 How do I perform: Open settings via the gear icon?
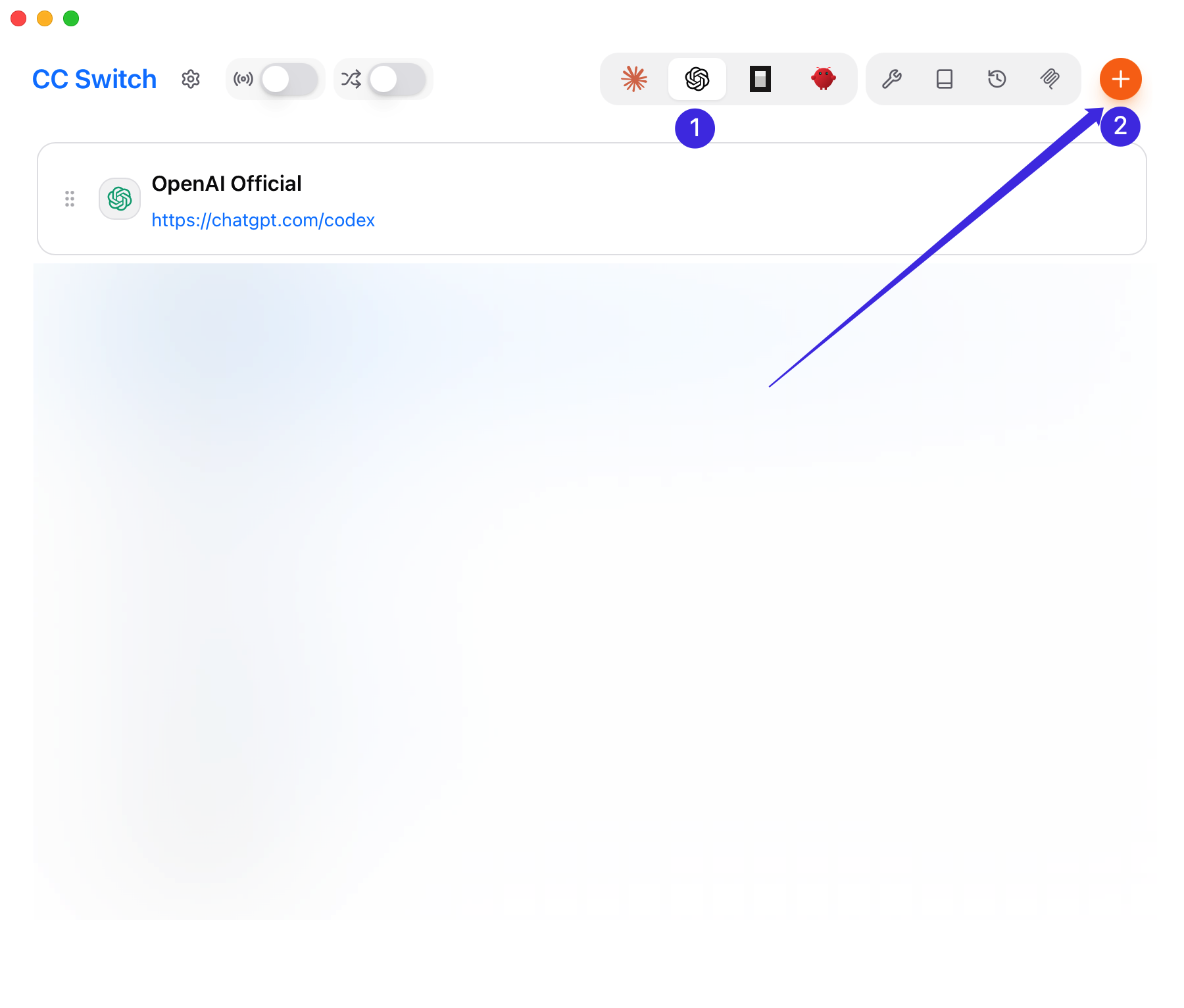[x=191, y=79]
